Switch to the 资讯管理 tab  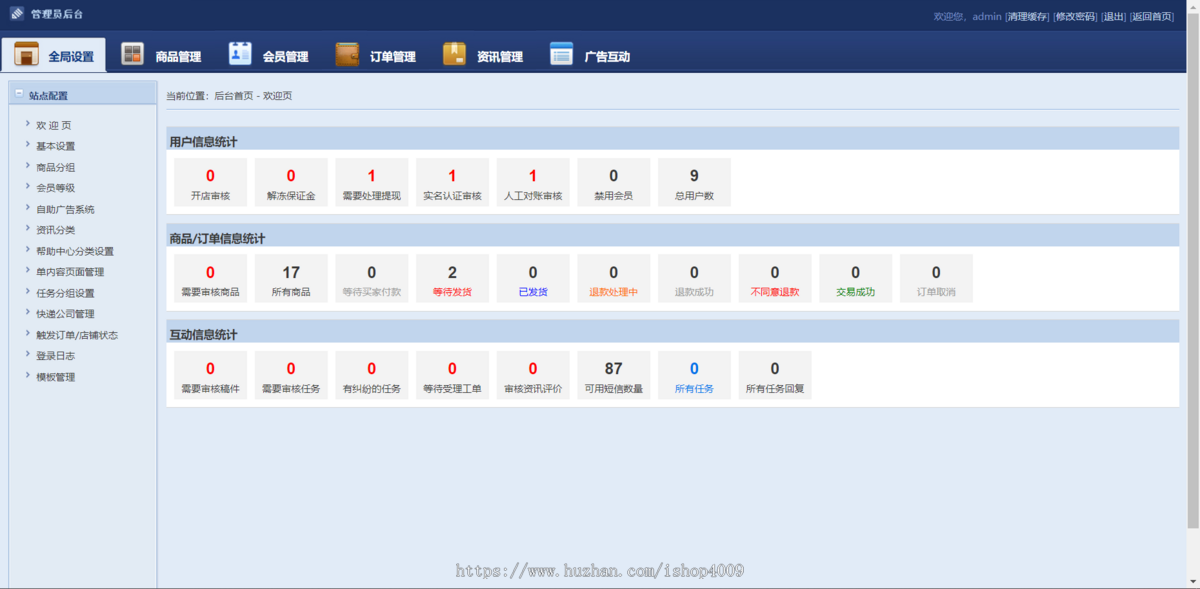[x=483, y=55]
